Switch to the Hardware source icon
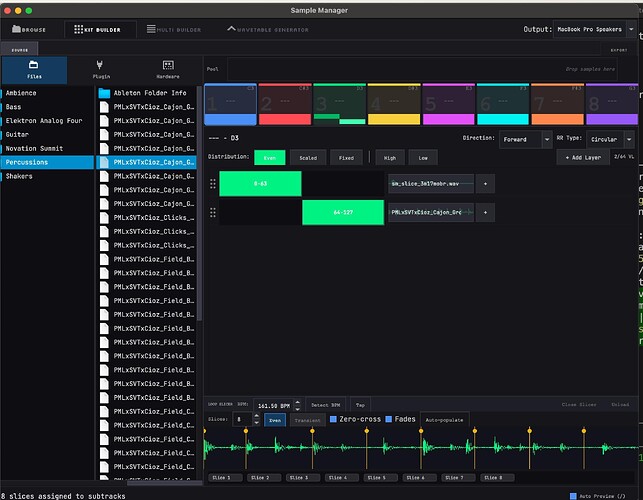Viewport: 643px width, 500px height. pos(168,70)
